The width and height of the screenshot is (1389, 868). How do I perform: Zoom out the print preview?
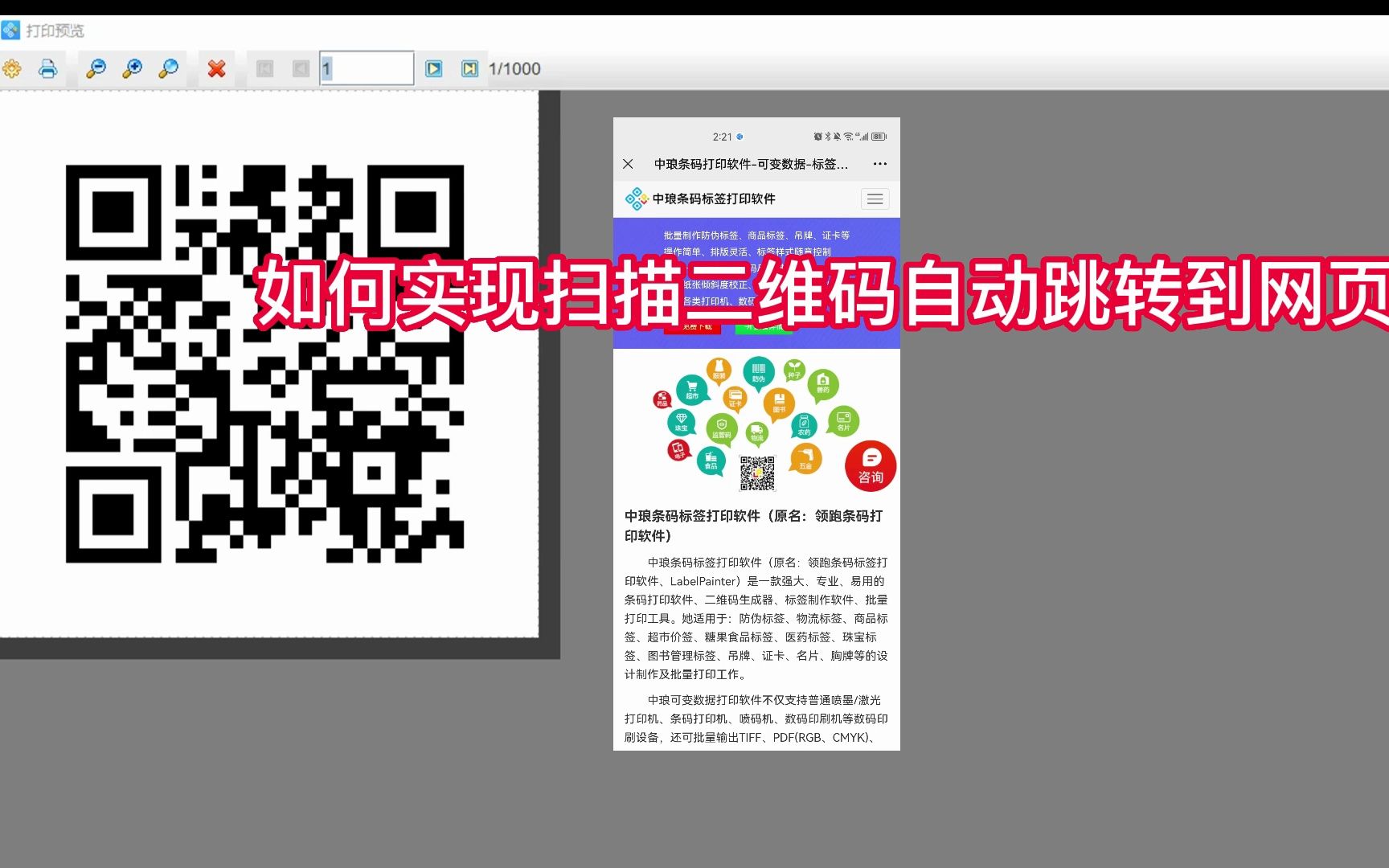[x=96, y=69]
